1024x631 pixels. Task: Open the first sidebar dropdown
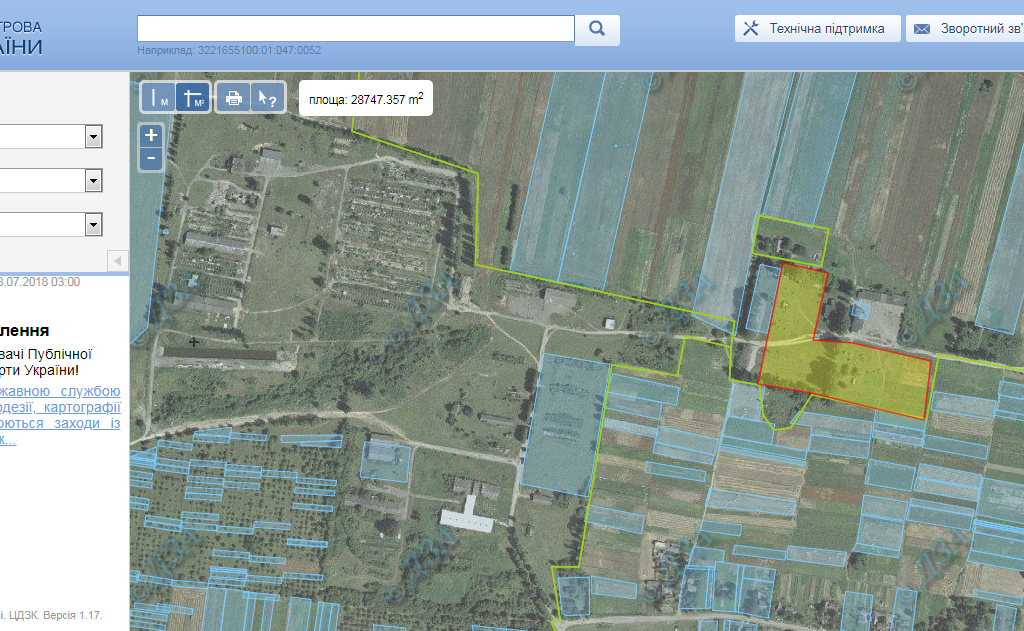[x=94, y=136]
